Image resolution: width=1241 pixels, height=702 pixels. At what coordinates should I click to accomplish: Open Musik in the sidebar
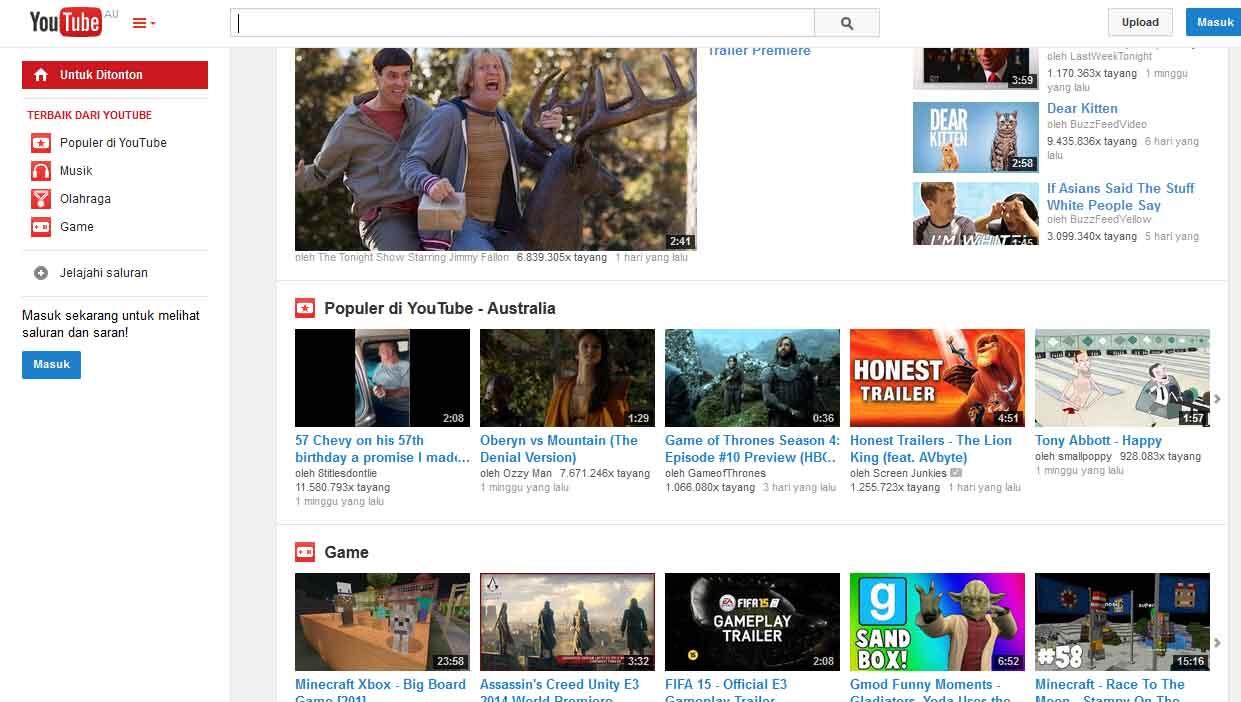tap(76, 171)
